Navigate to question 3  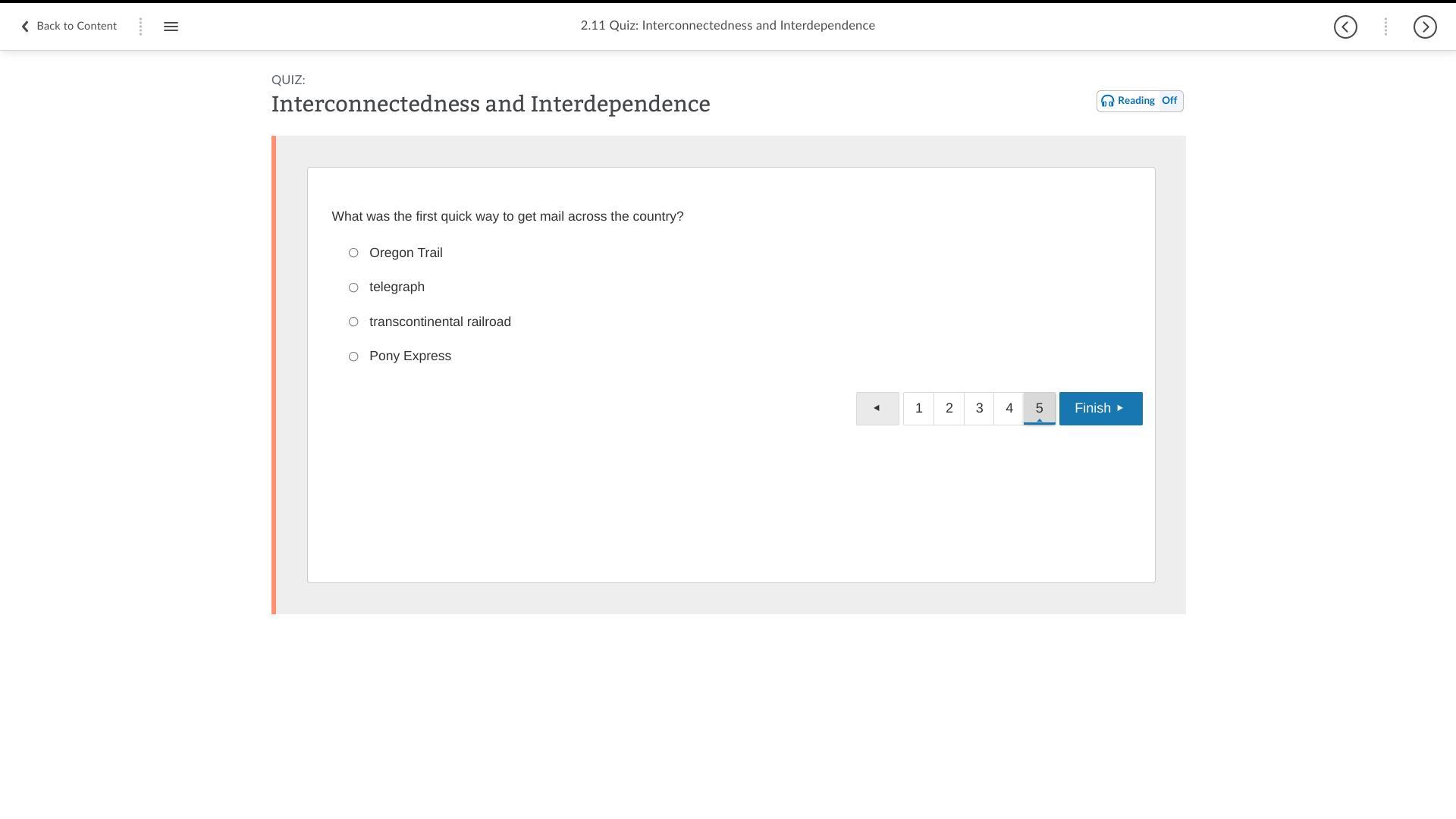point(978,408)
